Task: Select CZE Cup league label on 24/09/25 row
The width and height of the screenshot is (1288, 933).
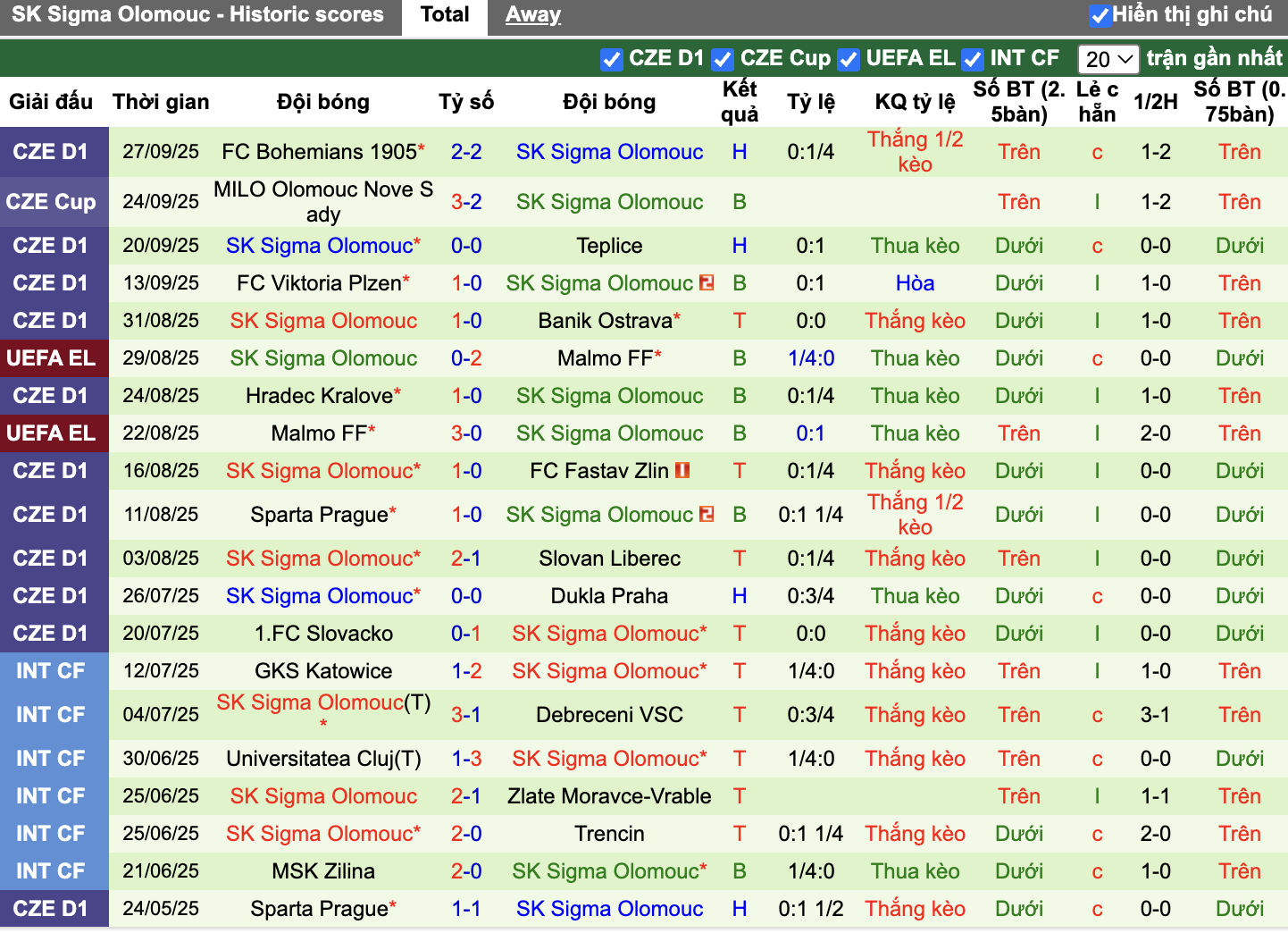Action: pos(51,202)
